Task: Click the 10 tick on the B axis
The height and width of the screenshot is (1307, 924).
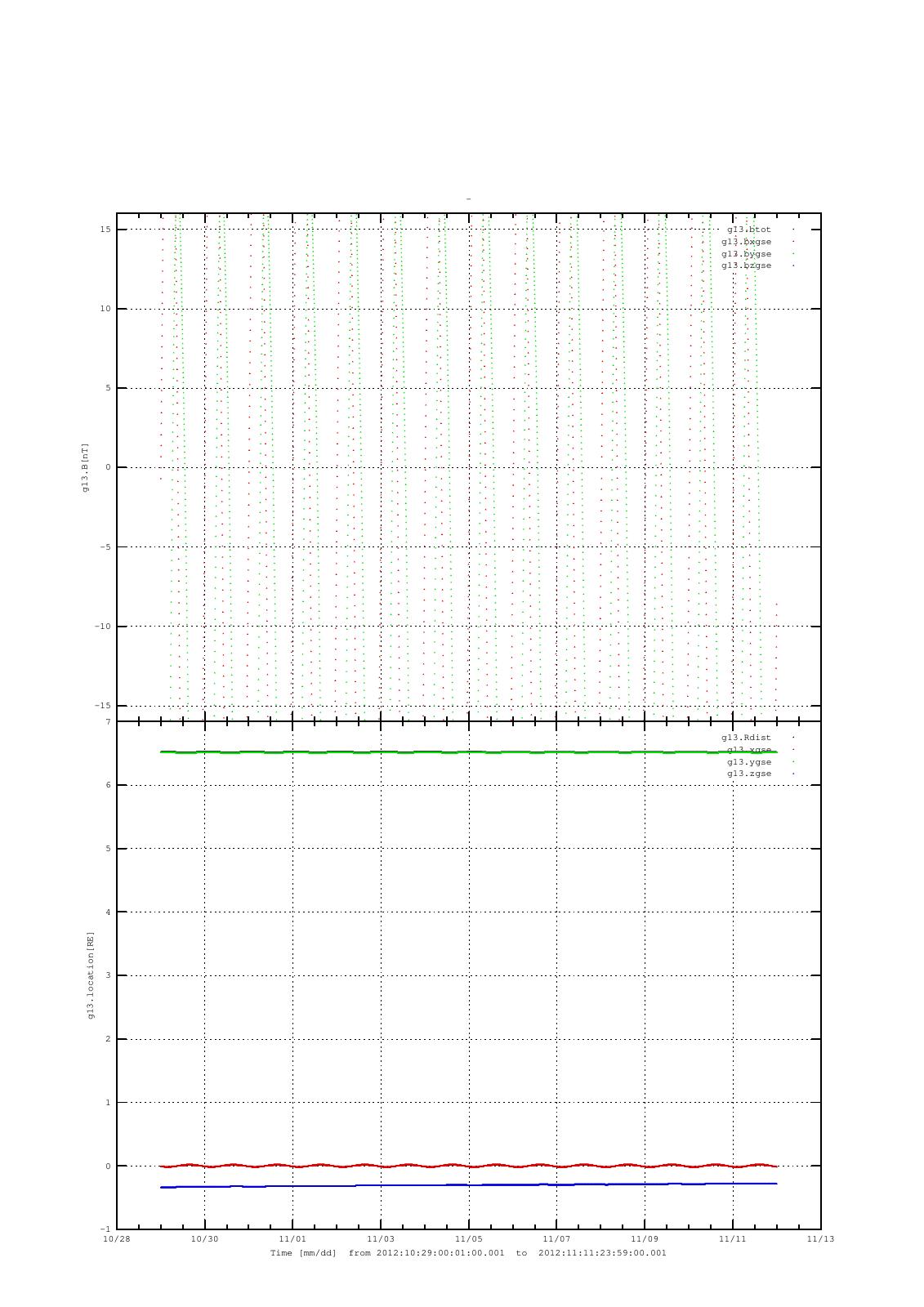Action: [x=105, y=309]
